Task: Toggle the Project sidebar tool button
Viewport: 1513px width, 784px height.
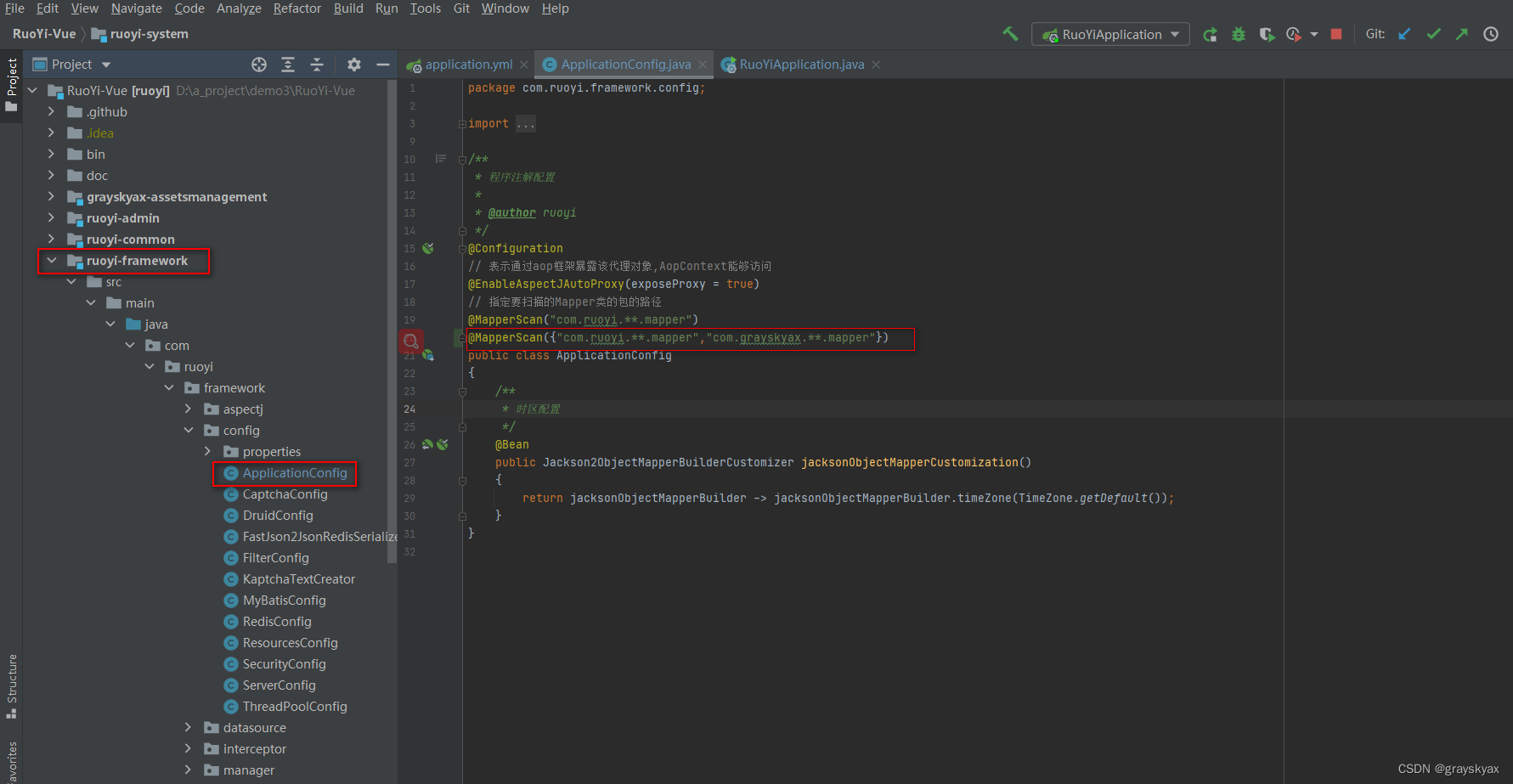Action: 11,86
